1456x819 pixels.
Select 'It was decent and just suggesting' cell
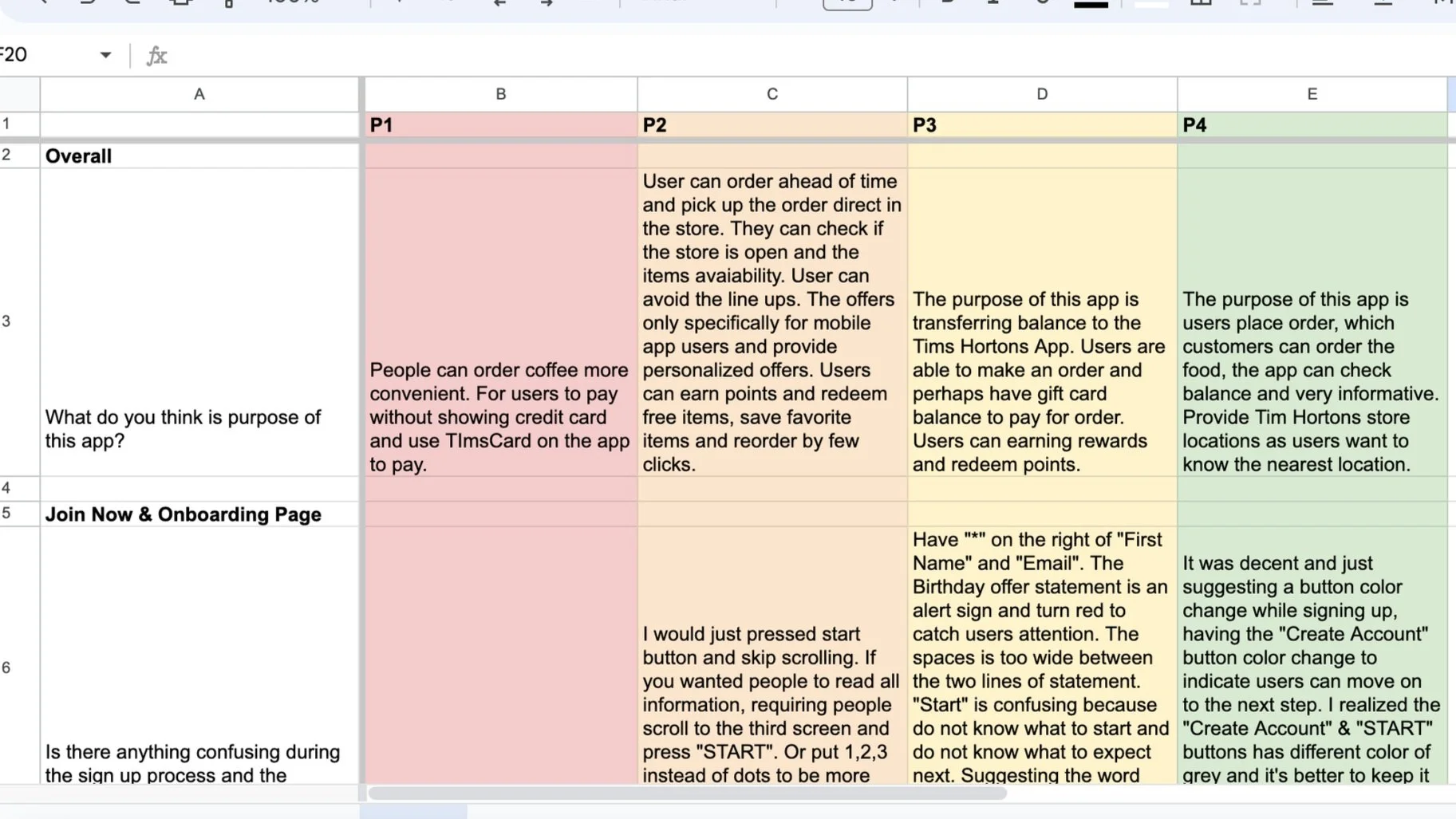tap(1312, 656)
